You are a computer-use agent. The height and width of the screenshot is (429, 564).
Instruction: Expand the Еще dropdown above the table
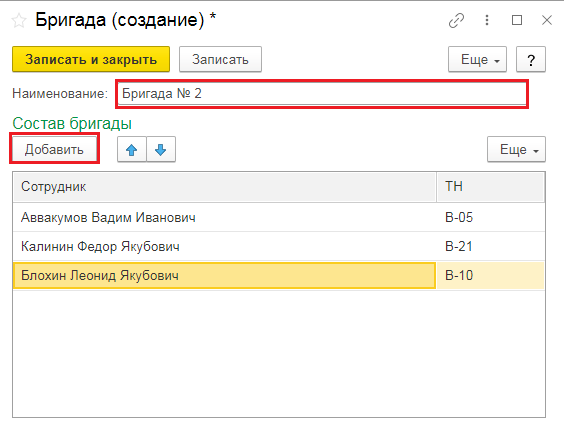point(517,150)
